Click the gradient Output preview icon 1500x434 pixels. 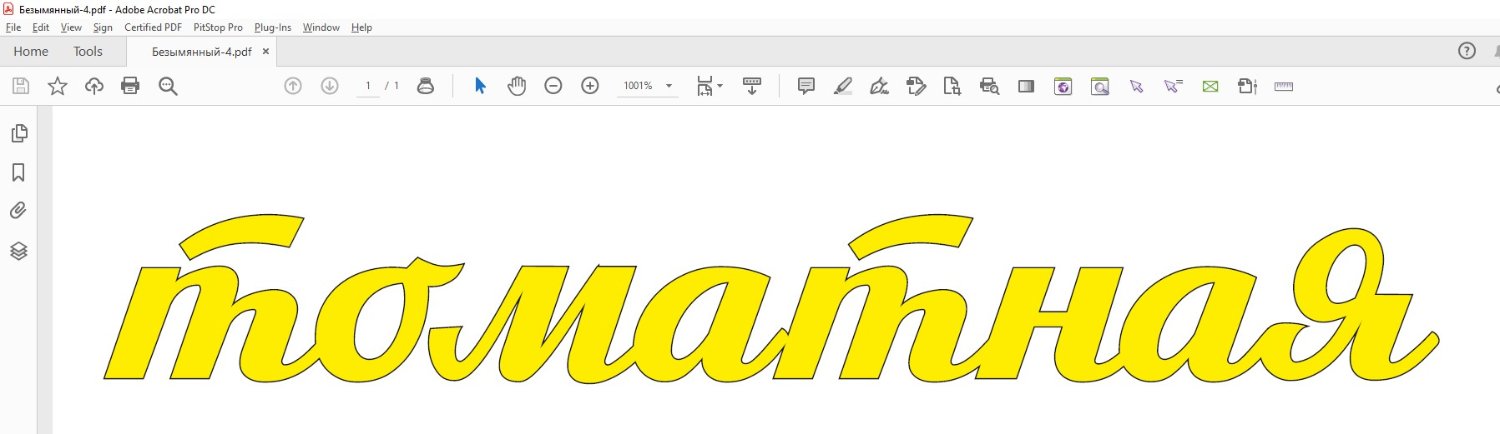click(1025, 86)
